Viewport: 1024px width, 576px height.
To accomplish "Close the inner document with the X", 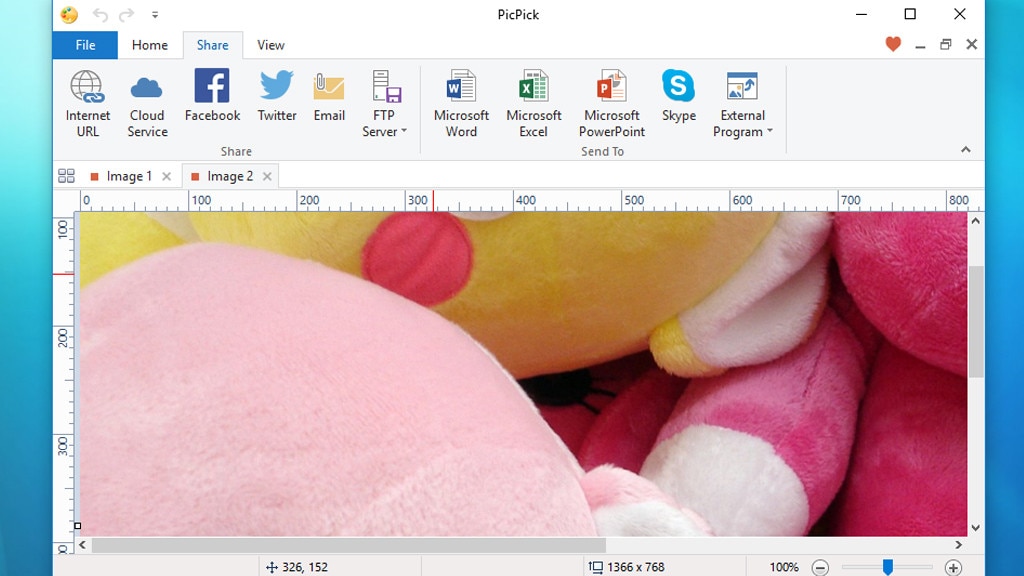I will [972, 44].
